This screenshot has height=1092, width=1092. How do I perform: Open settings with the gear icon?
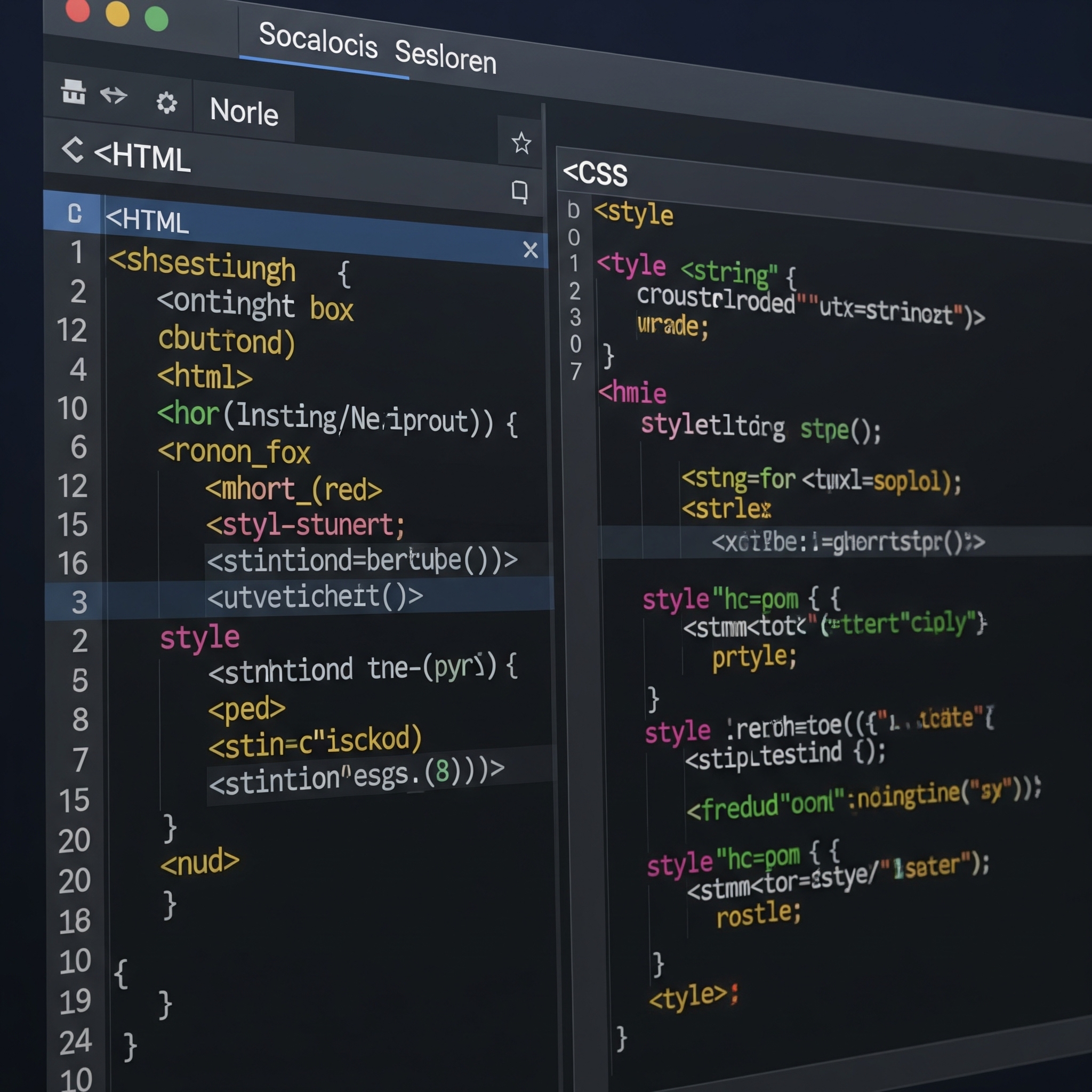coord(166,103)
